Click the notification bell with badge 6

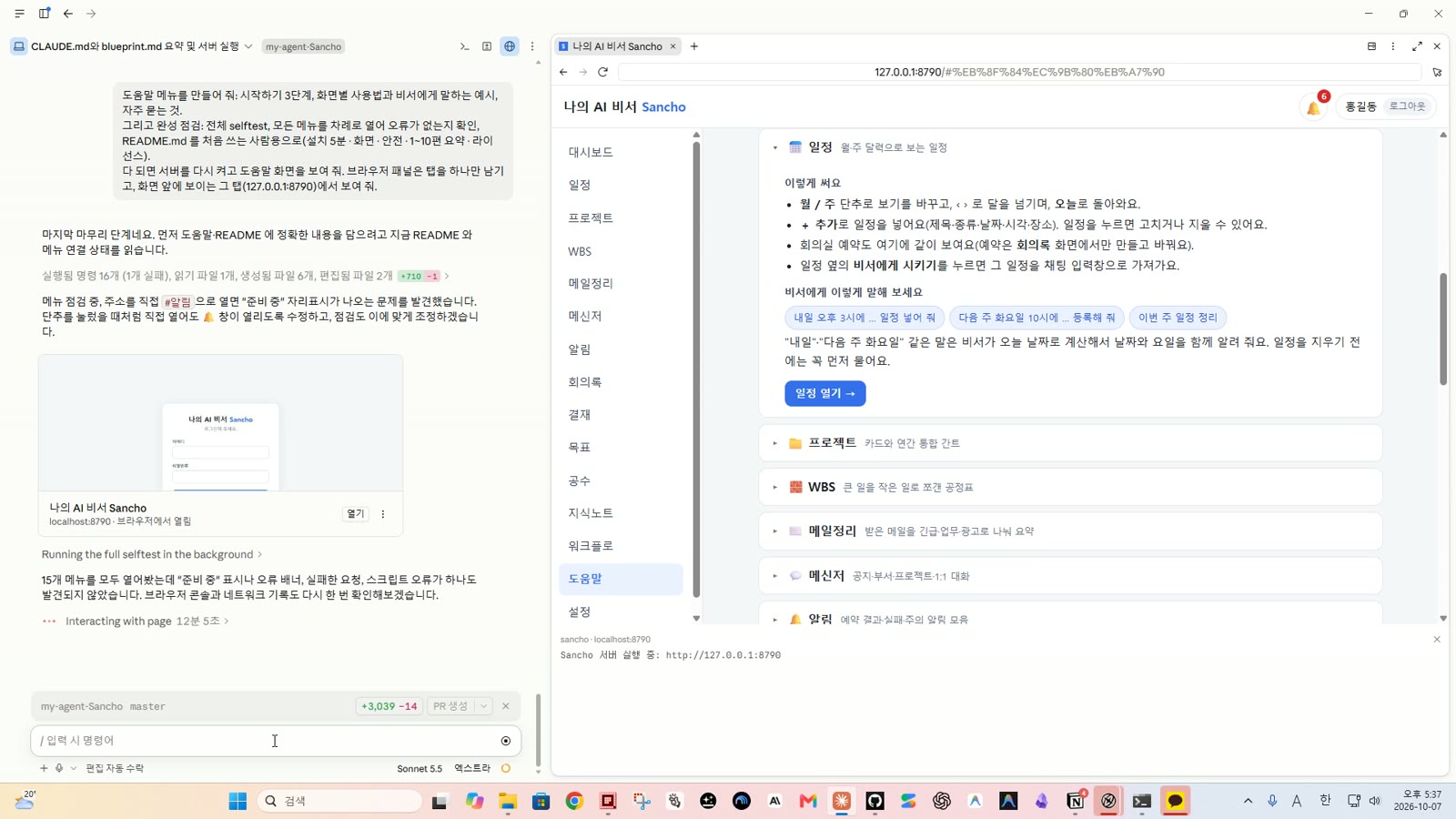(x=1315, y=106)
